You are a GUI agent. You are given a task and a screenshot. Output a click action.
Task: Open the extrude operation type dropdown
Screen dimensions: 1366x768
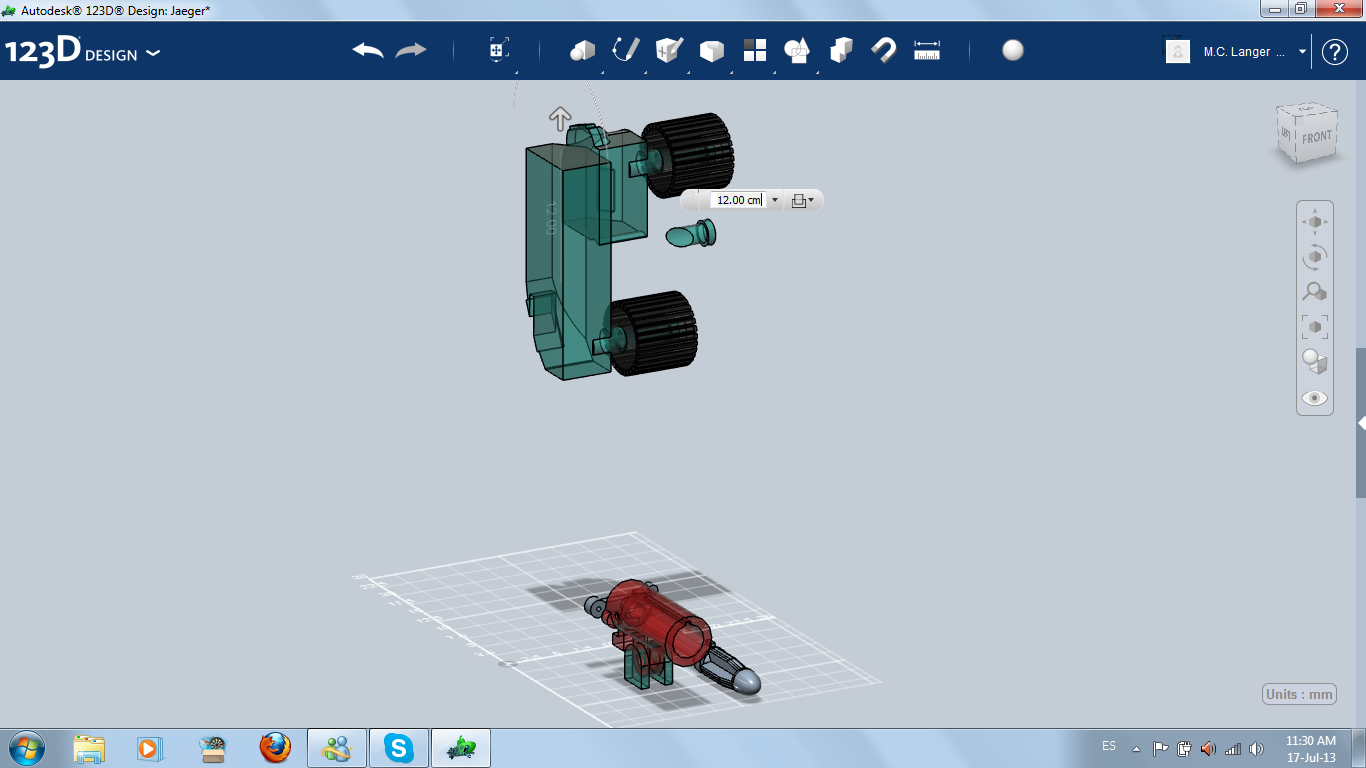point(802,200)
